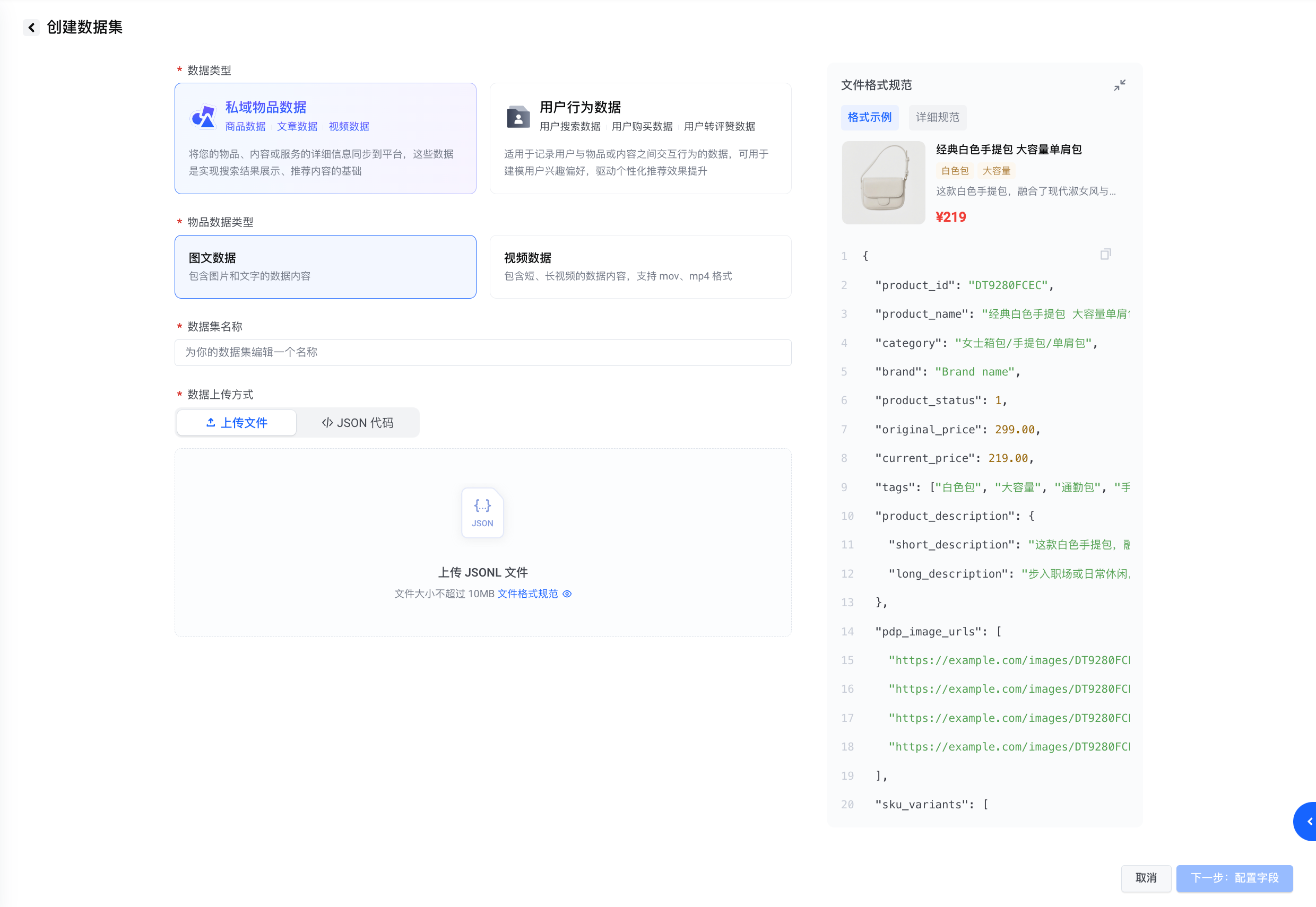This screenshot has width=1316, height=907.
Task: Collapse the 文件格式规范 panel
Action: (1119, 85)
